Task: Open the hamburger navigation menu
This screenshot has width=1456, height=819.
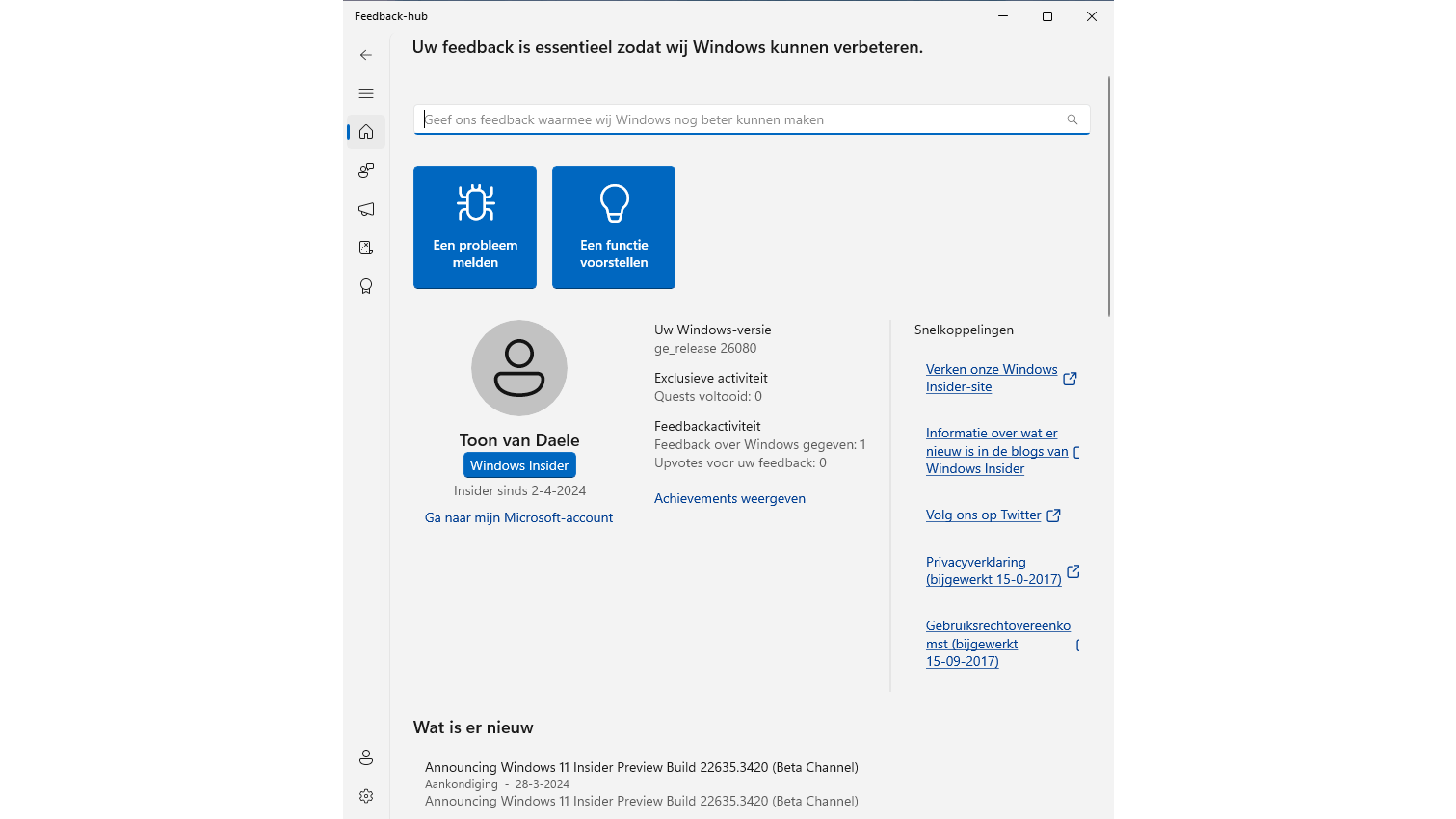Action: (x=366, y=93)
